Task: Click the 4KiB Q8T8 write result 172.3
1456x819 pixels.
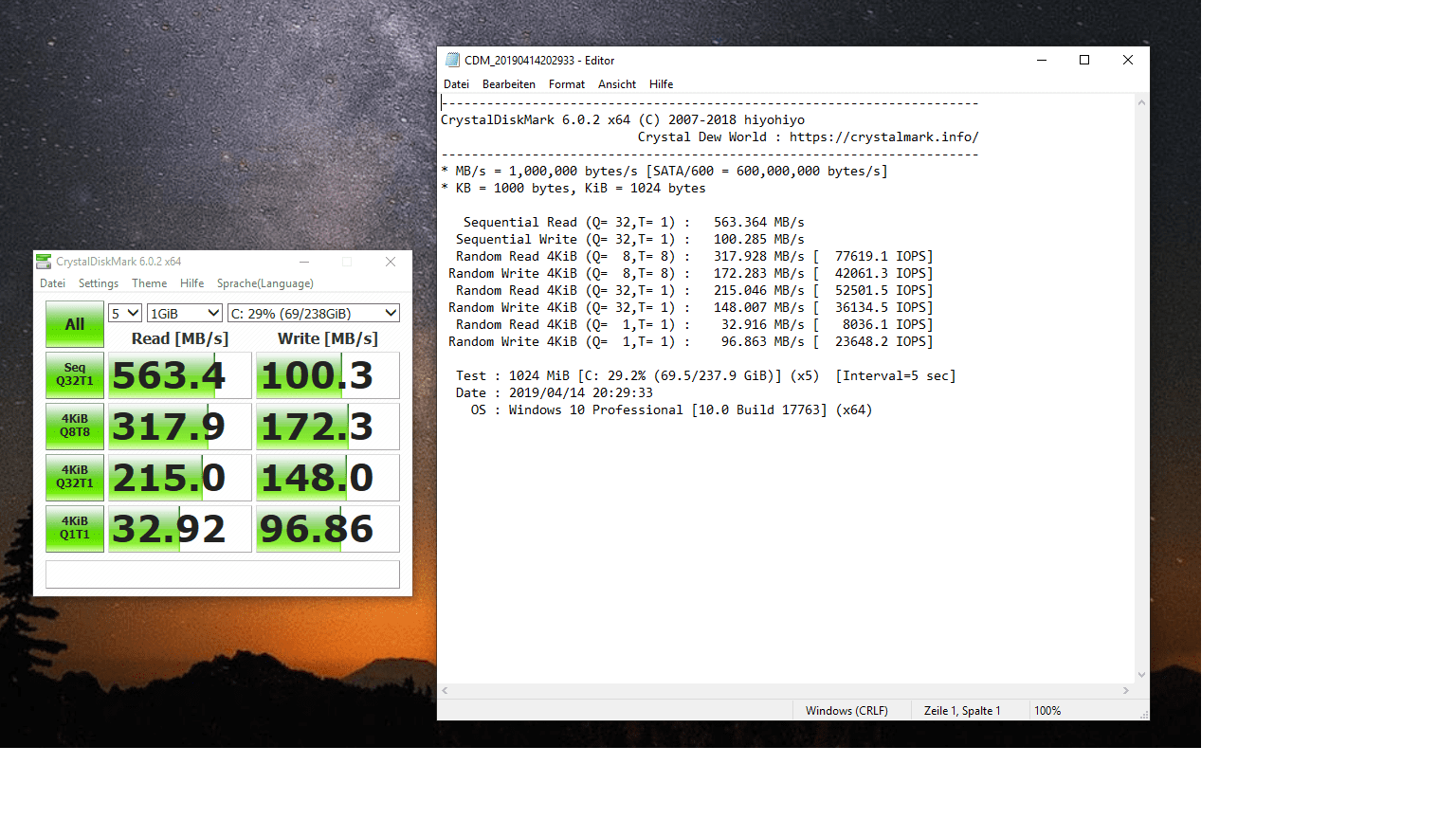Action: tap(328, 427)
